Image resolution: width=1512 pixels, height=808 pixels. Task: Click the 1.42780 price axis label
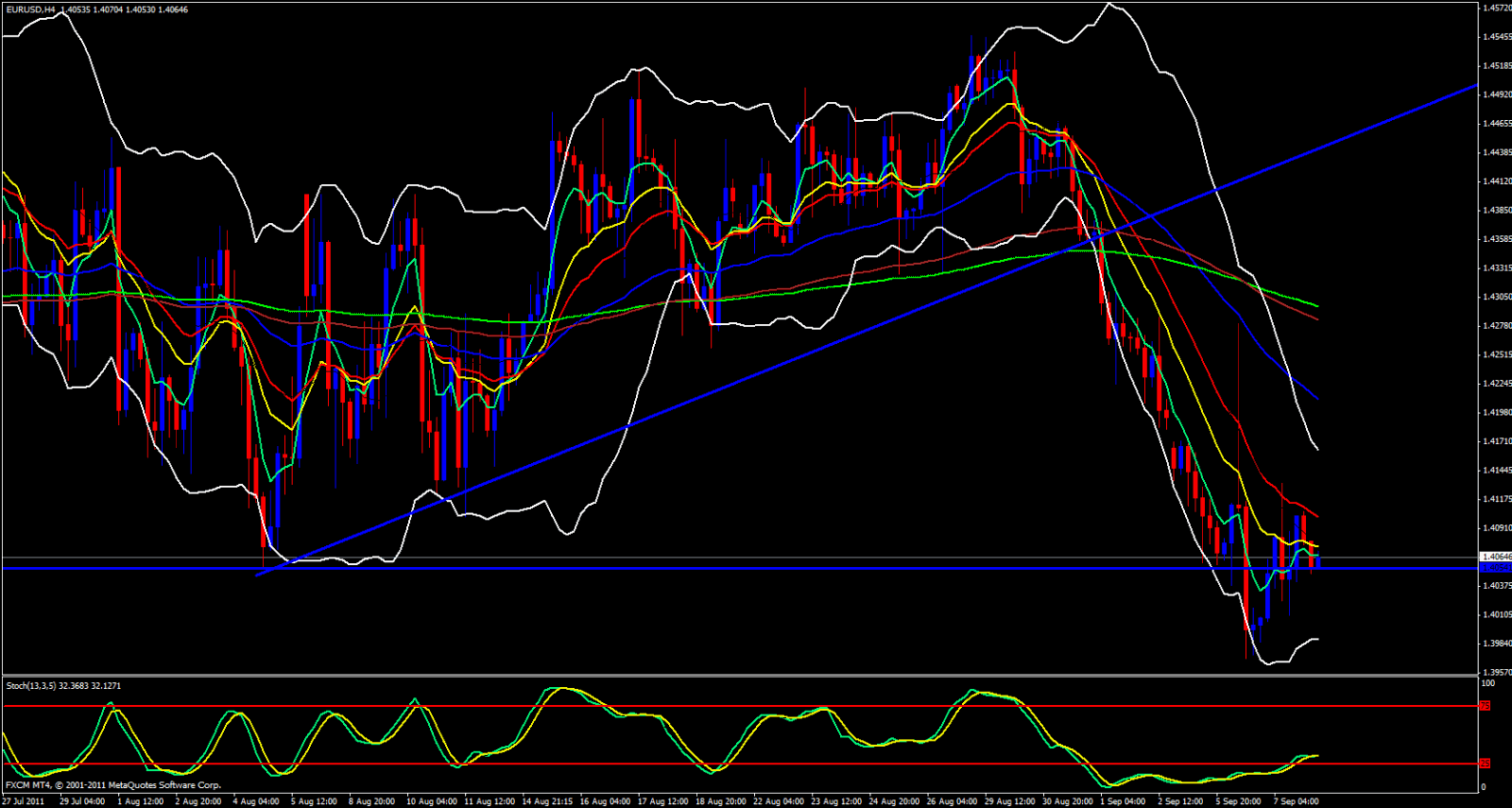click(x=1498, y=326)
